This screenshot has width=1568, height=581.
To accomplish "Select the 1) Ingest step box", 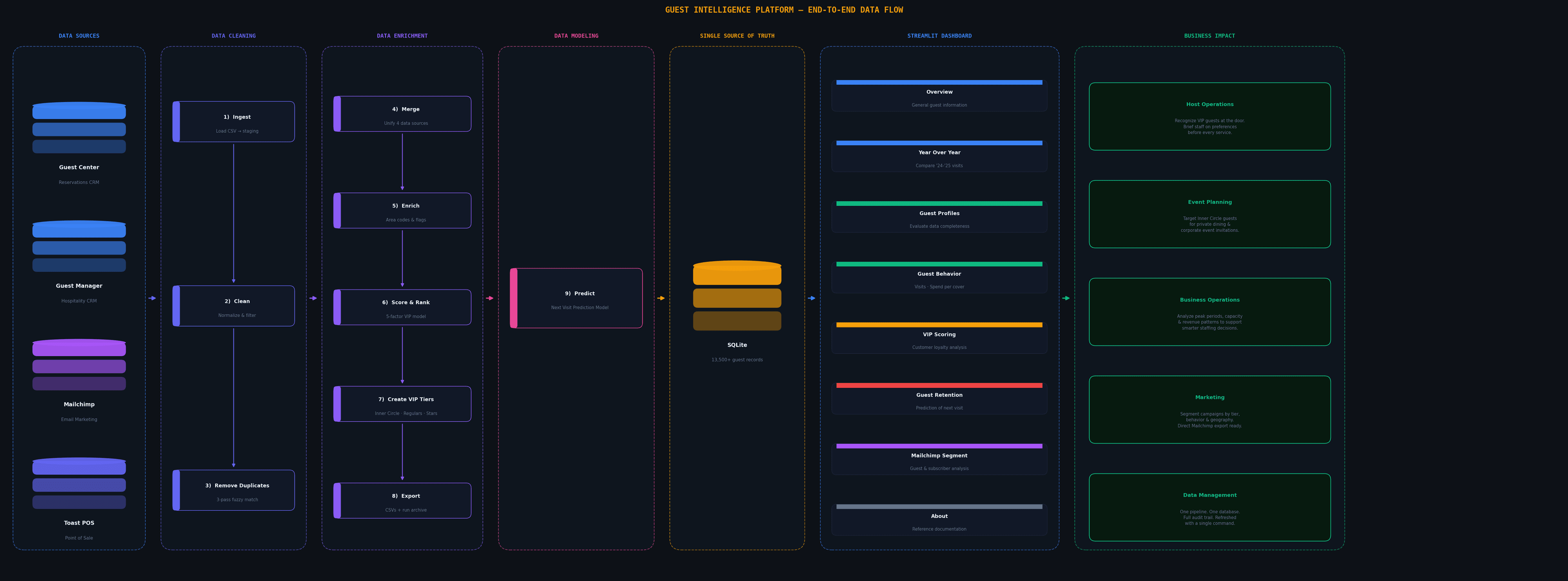I will [234, 122].
